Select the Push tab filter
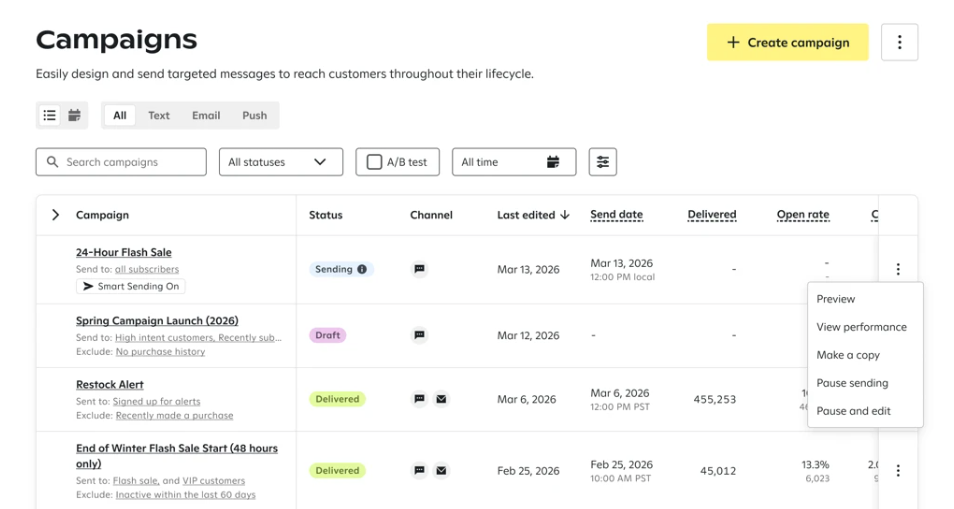Viewport: 954px width, 509px height. 254,116
